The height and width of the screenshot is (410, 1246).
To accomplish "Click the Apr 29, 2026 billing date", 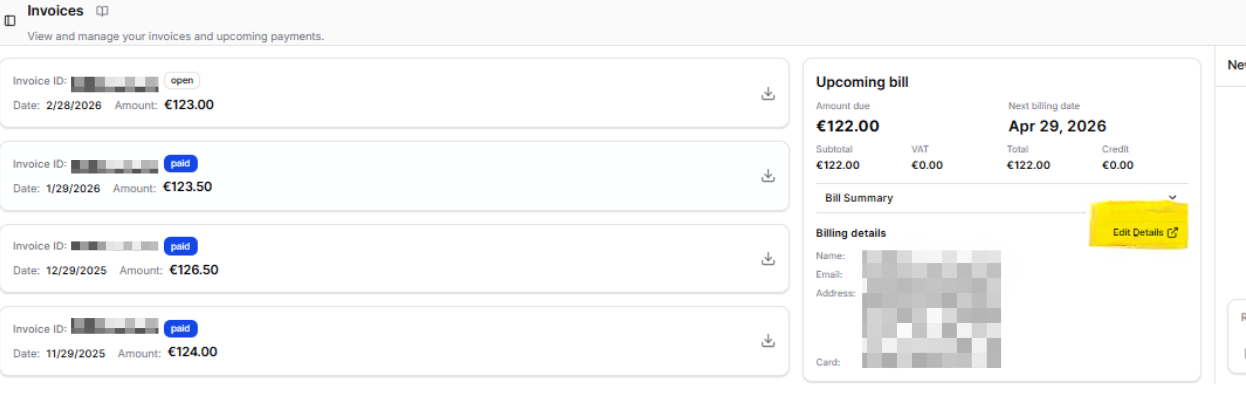I will [x=1057, y=126].
